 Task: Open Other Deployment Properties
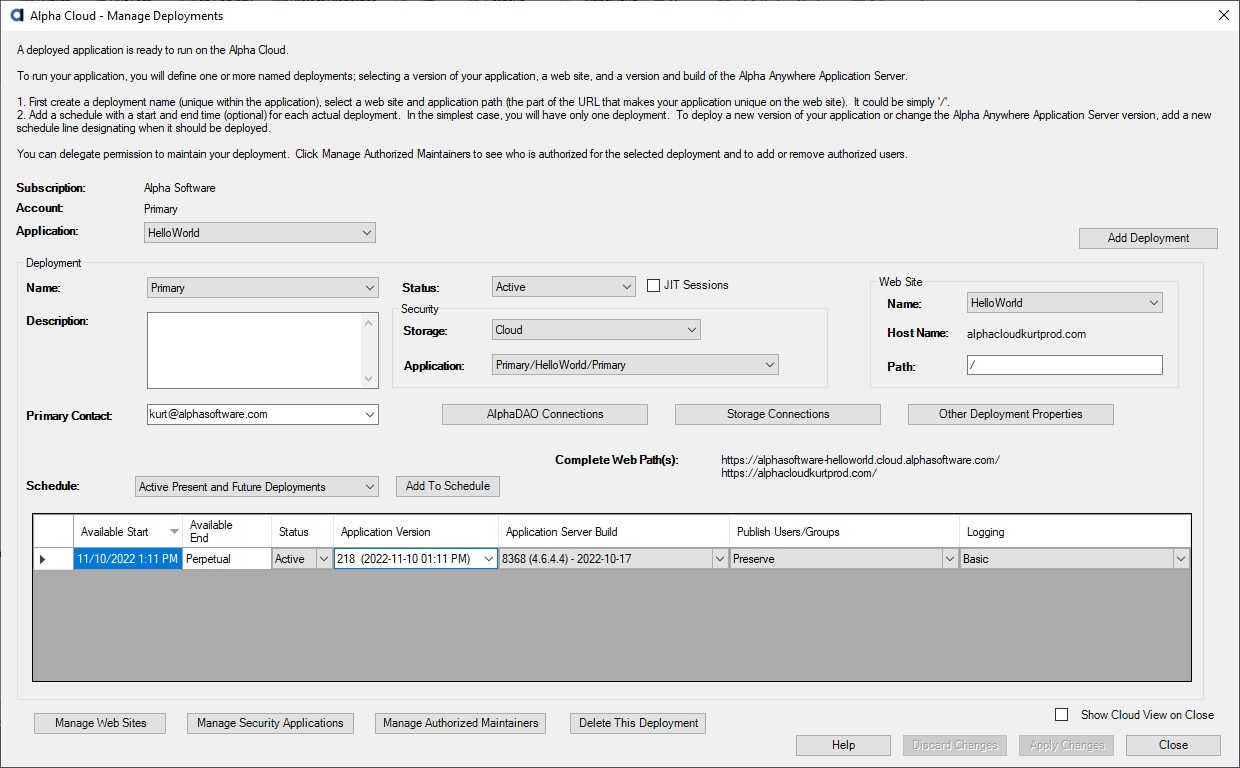point(1010,414)
